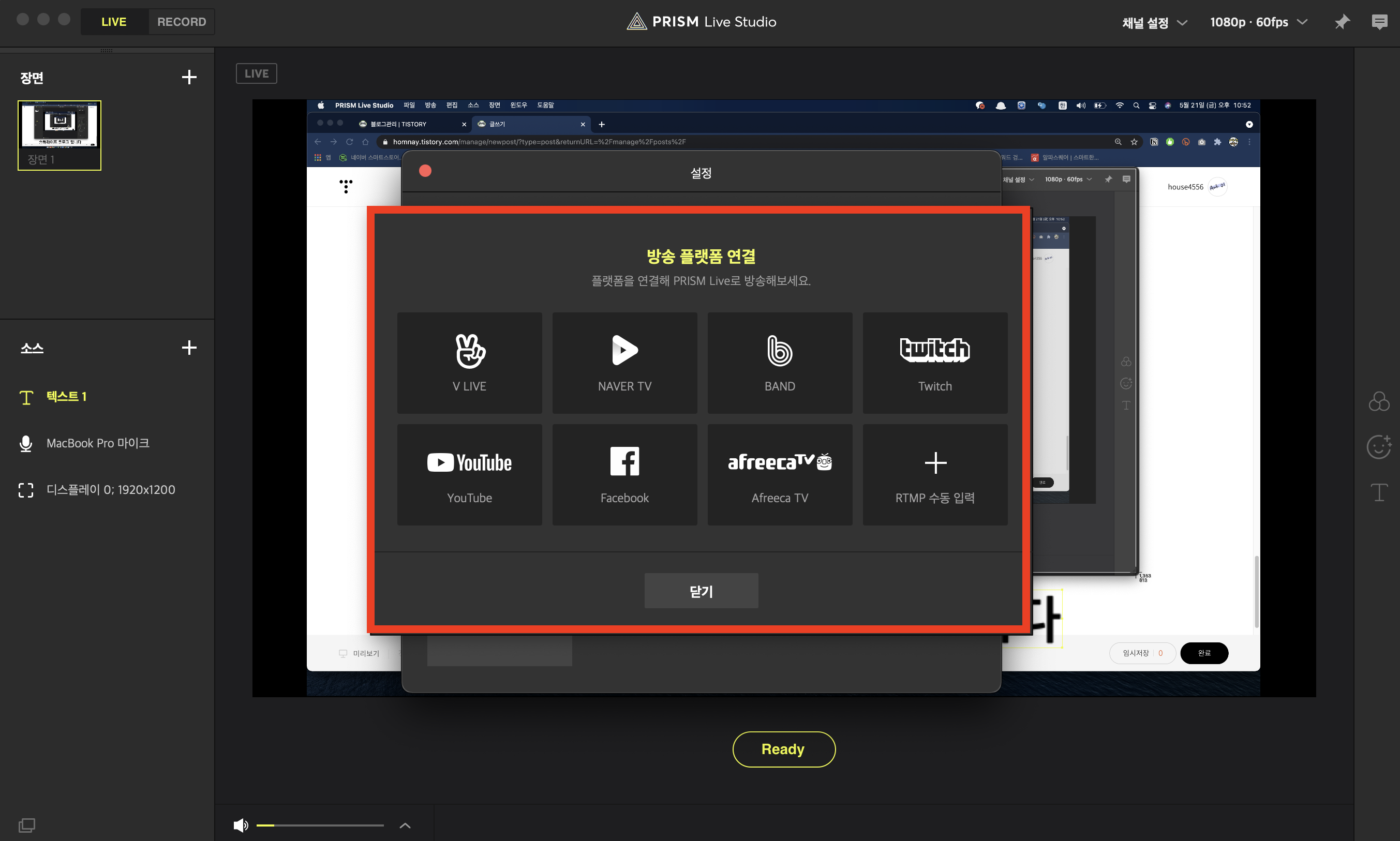The image size is (1400, 841).
Task: Open the beauty effect overlapping-circles icon on the right sidebar
Action: tap(1378, 402)
